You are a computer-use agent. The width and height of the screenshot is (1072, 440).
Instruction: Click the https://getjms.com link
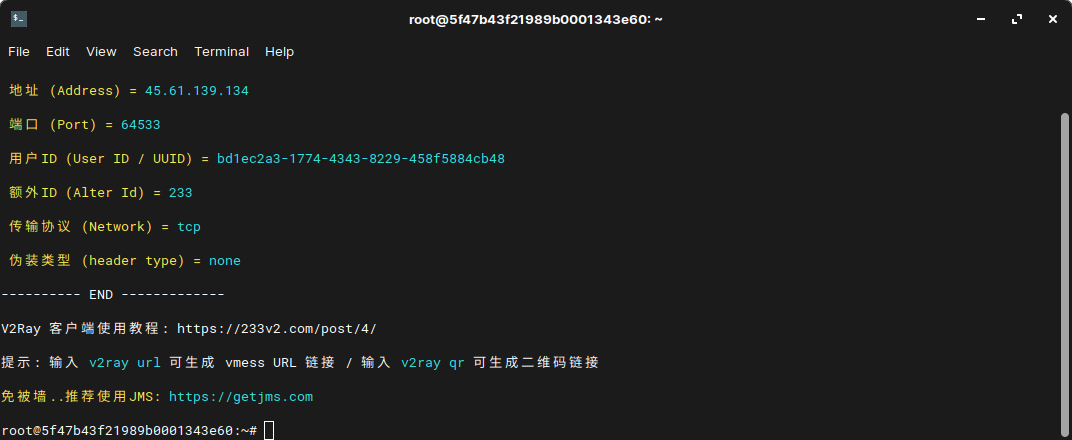point(241,397)
